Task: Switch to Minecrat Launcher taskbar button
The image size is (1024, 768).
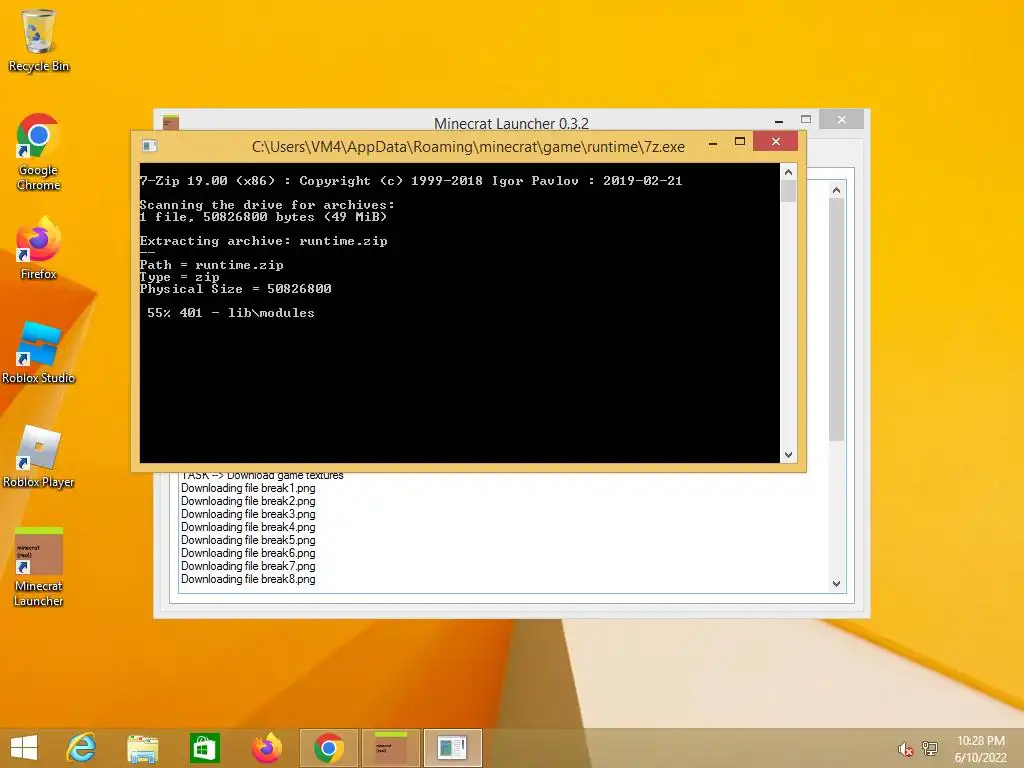Action: [x=391, y=748]
